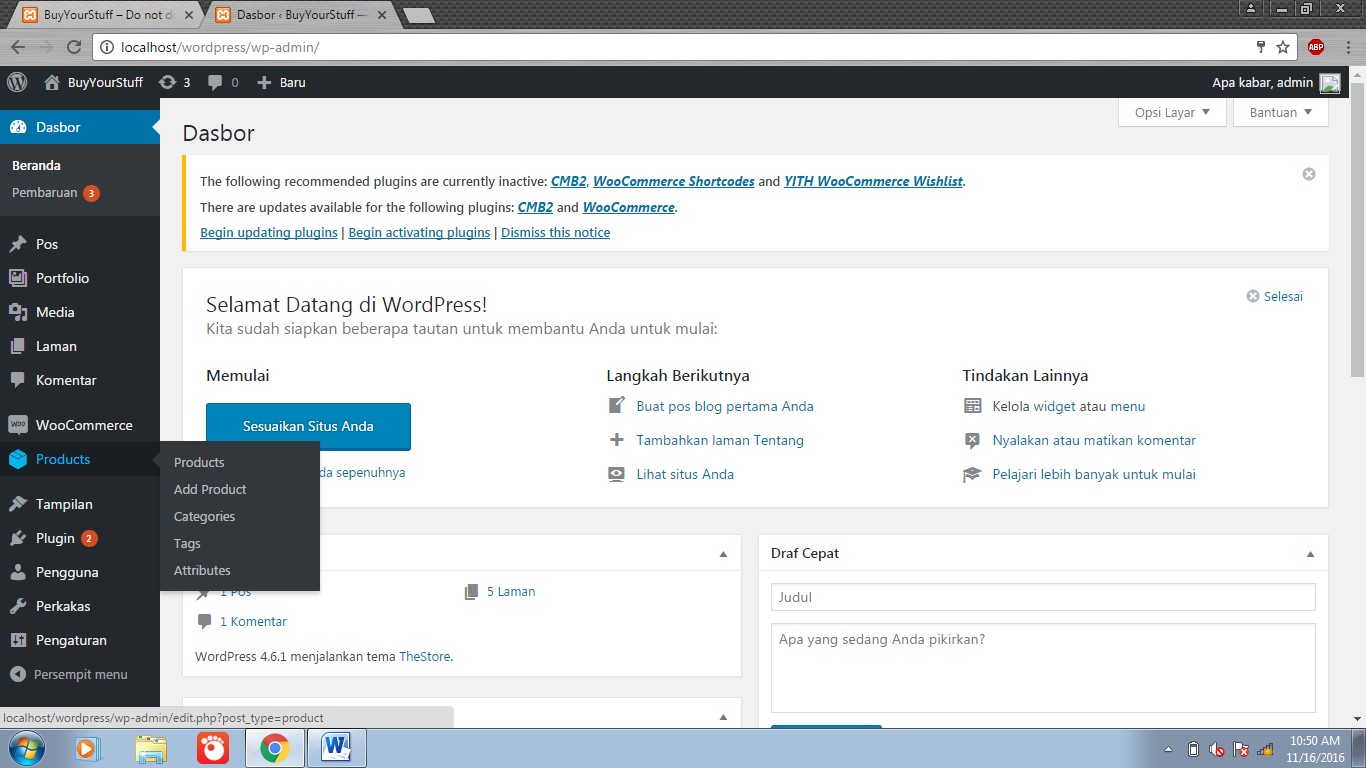Open Pembaruan updates submenu item

click(x=55, y=193)
